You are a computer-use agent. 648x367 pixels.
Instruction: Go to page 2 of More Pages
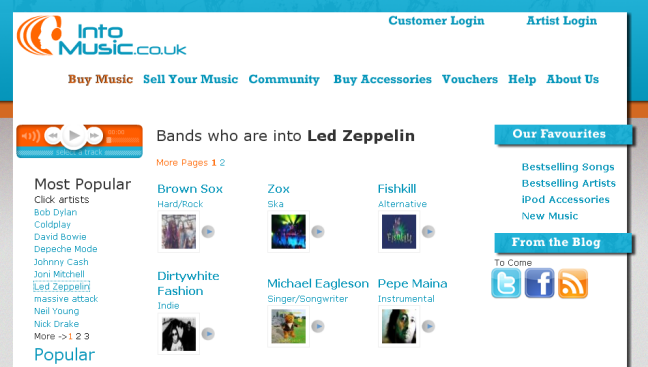coord(222,162)
